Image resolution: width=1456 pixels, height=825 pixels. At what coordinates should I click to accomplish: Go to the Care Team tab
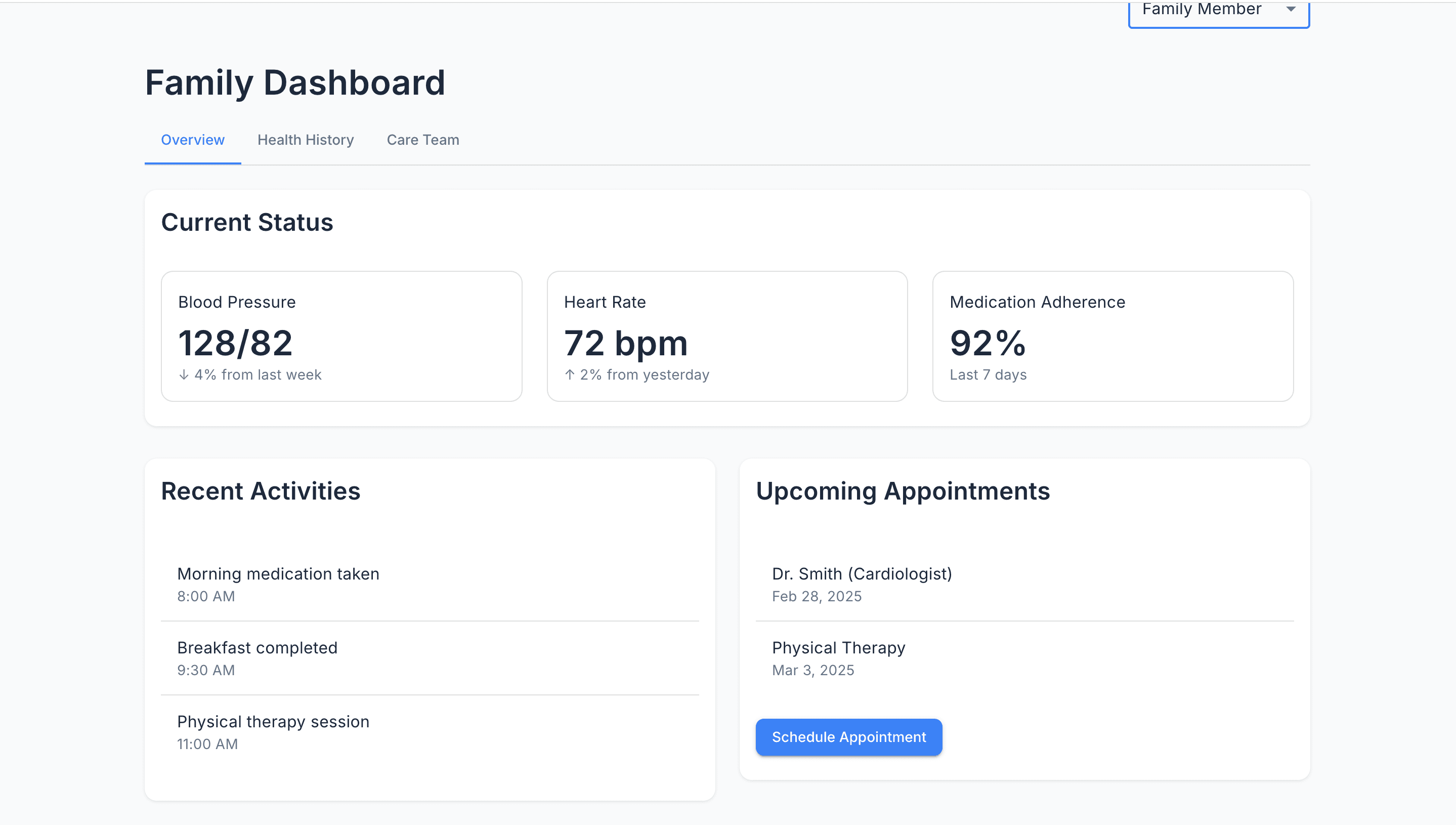[423, 140]
